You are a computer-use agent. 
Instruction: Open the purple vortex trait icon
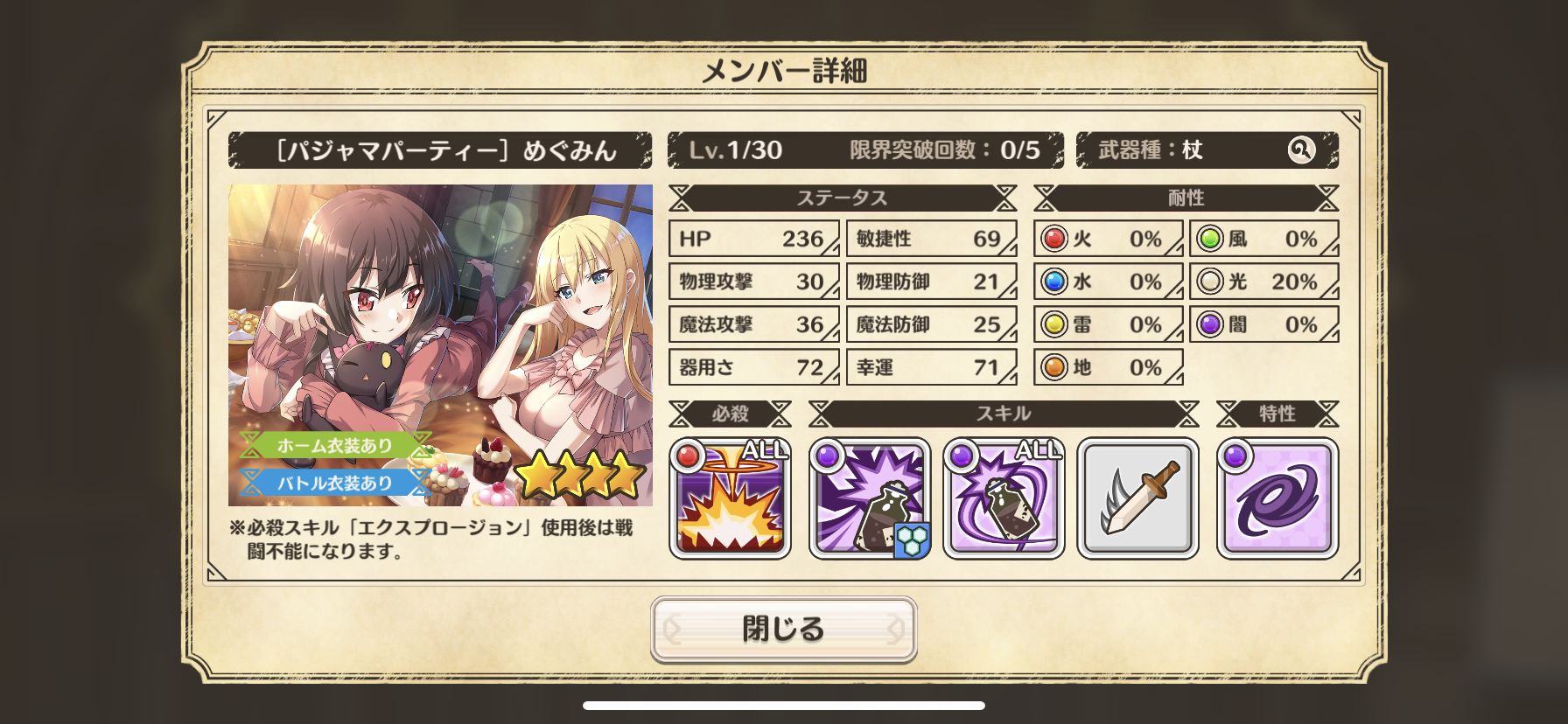[1277, 498]
